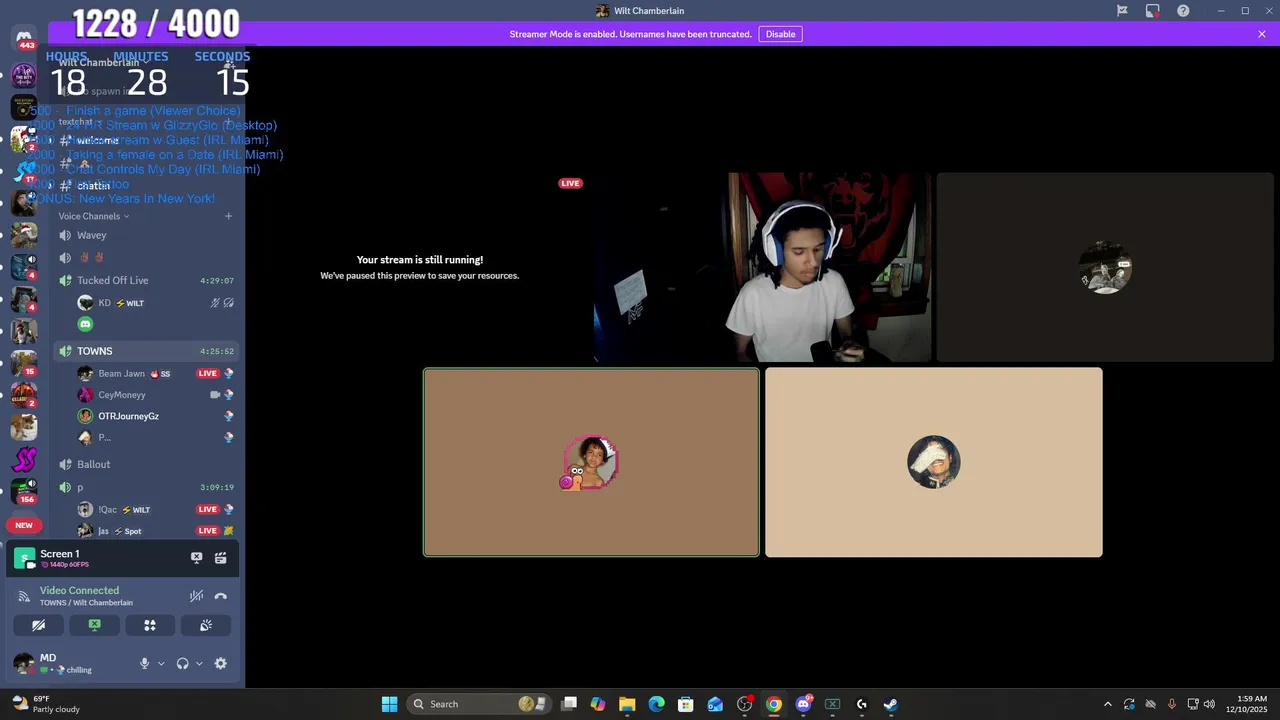This screenshot has width=1280, height=720.
Task: Toggle deafen headphones in the user panel
Action: tap(182, 663)
